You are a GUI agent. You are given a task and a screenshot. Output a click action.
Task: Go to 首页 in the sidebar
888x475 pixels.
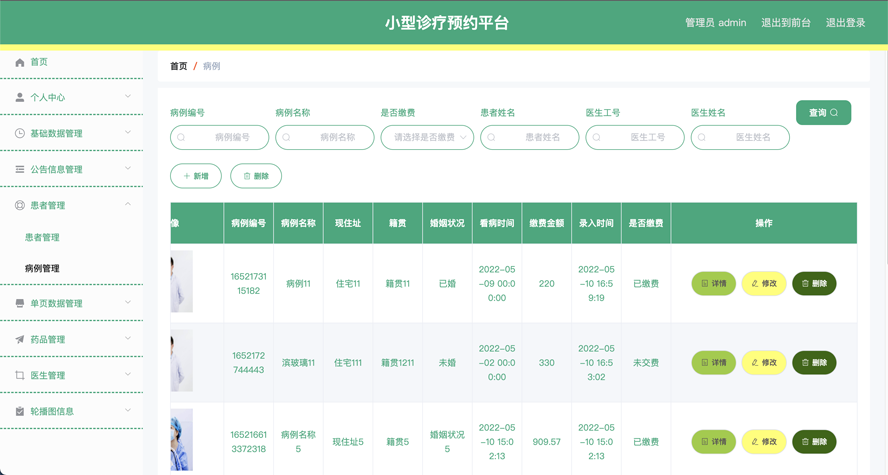point(39,62)
